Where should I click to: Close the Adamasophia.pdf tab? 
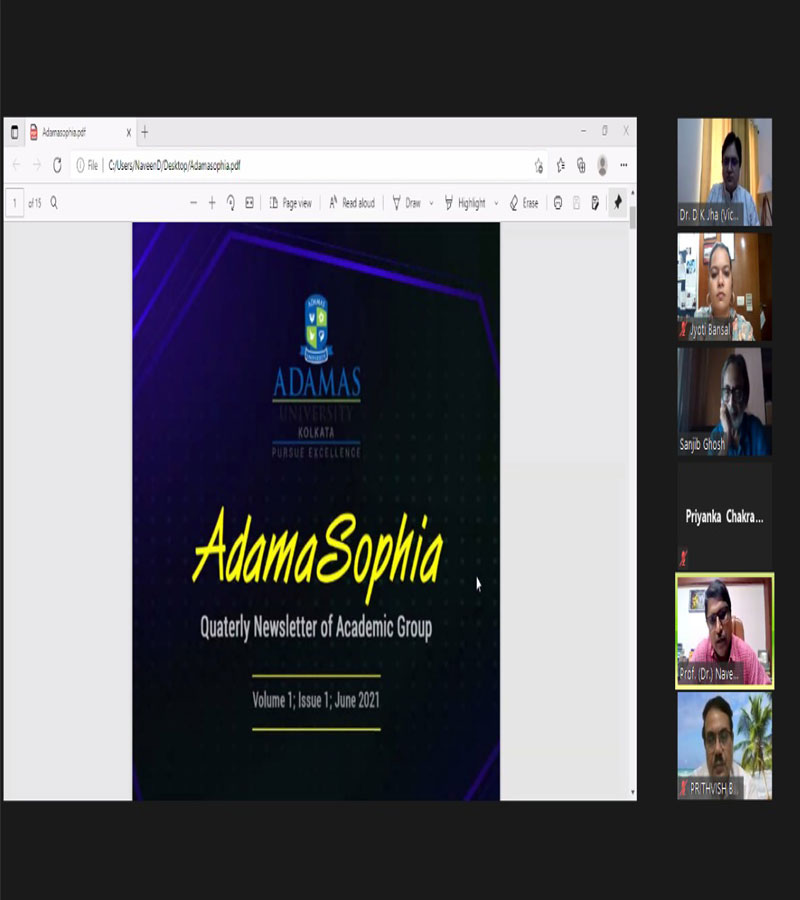pos(129,133)
